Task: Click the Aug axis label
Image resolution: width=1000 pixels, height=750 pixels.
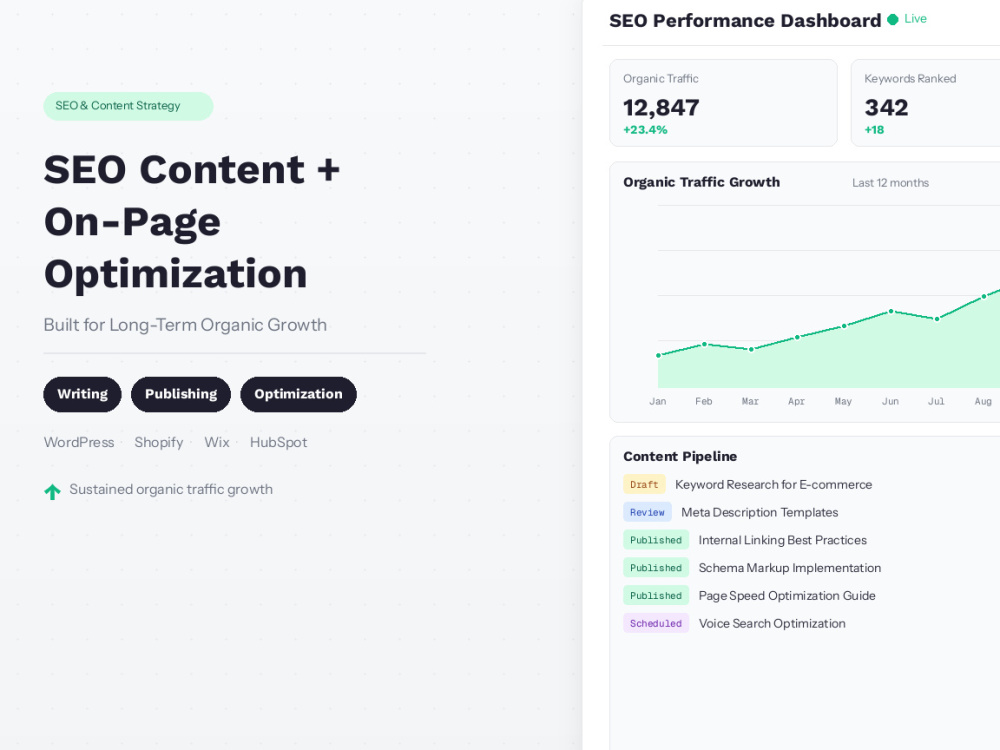Action: [983, 401]
